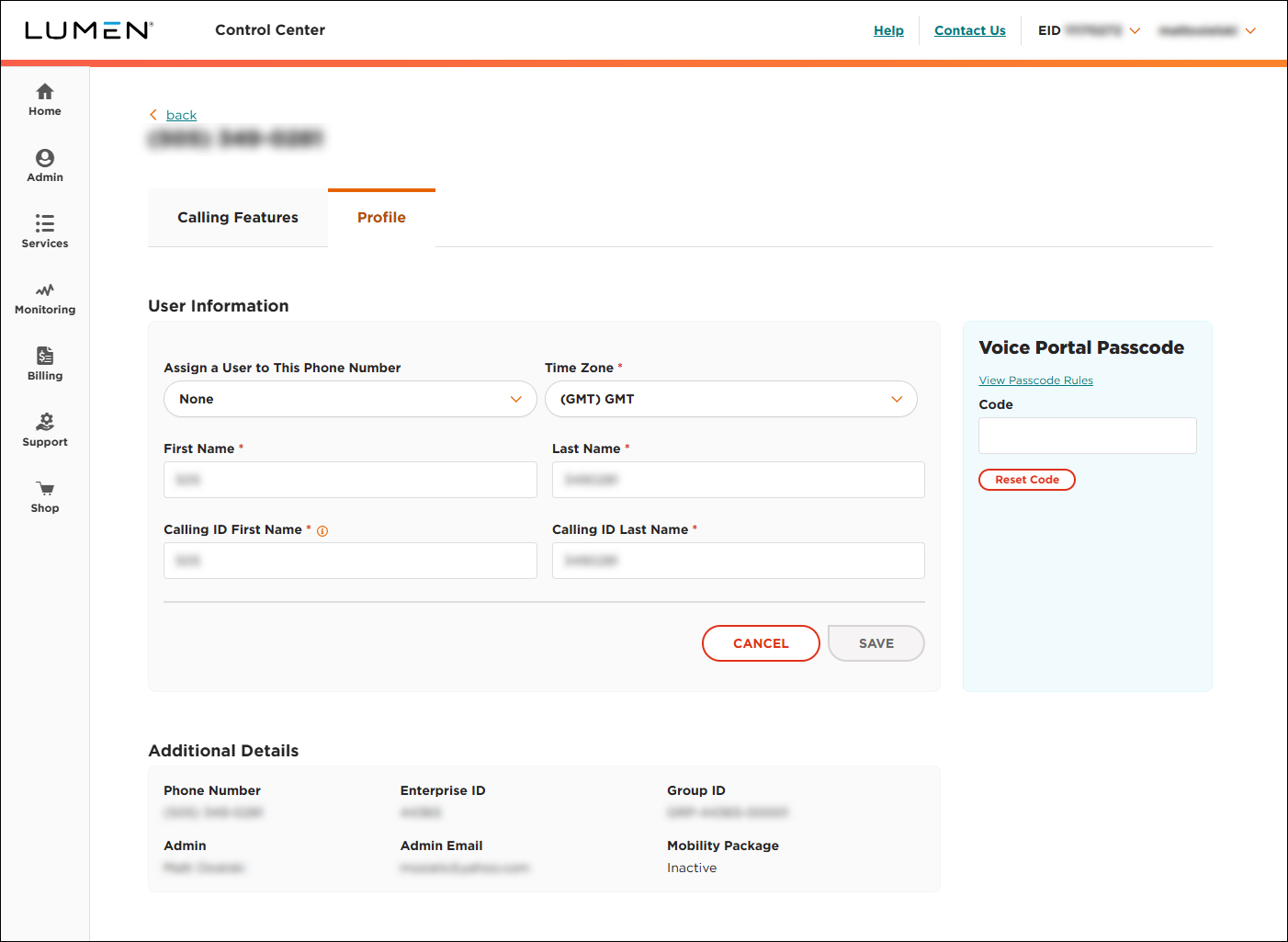Open the Services section
Viewport: 1288px width, 942px height.
(44, 232)
